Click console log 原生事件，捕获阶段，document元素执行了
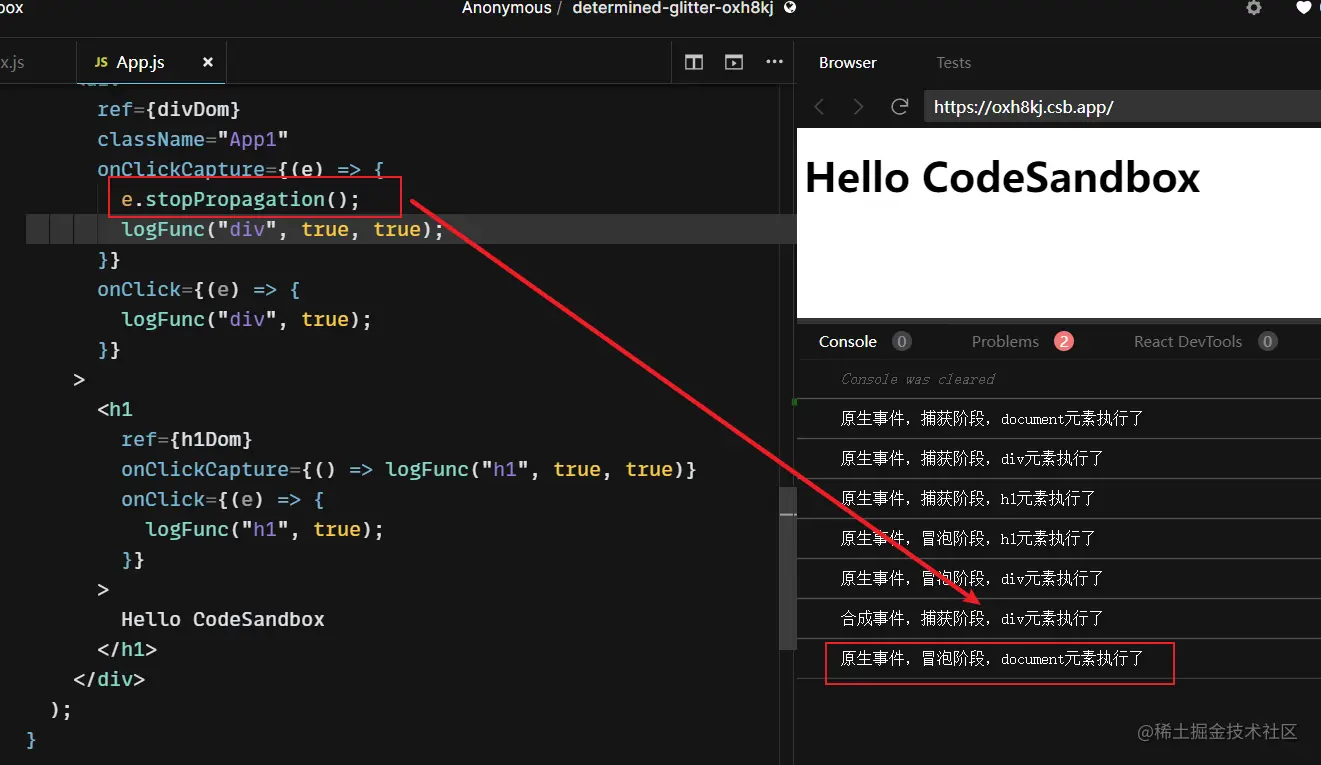This screenshot has width=1321, height=765. (x=992, y=419)
